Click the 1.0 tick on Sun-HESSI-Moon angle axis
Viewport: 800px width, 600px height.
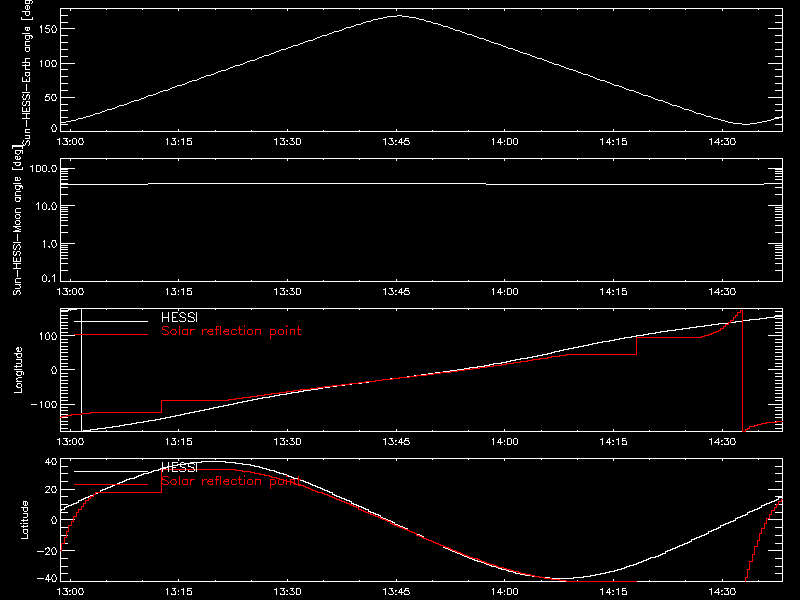49,244
